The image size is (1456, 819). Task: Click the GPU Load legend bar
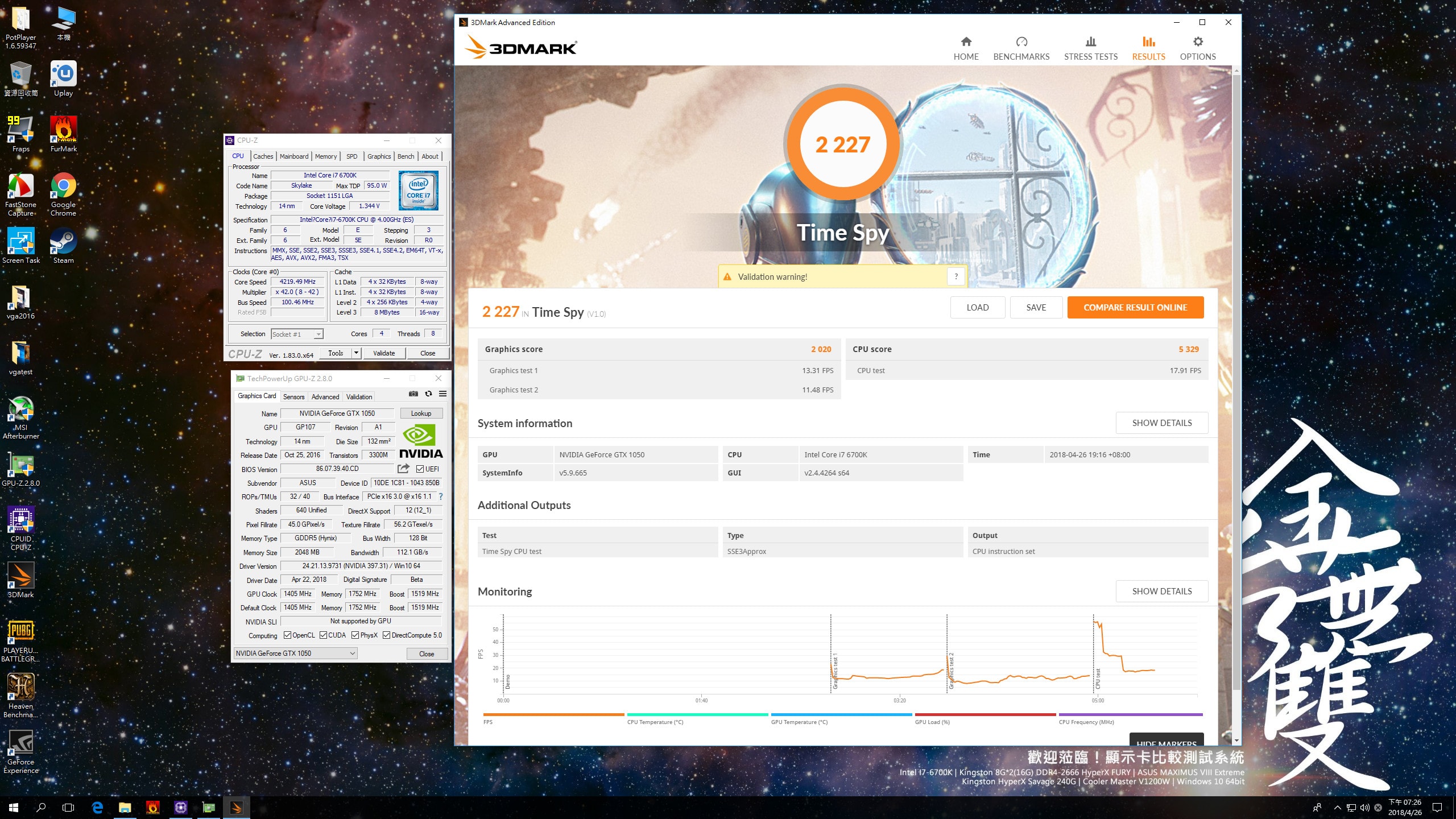(985, 715)
